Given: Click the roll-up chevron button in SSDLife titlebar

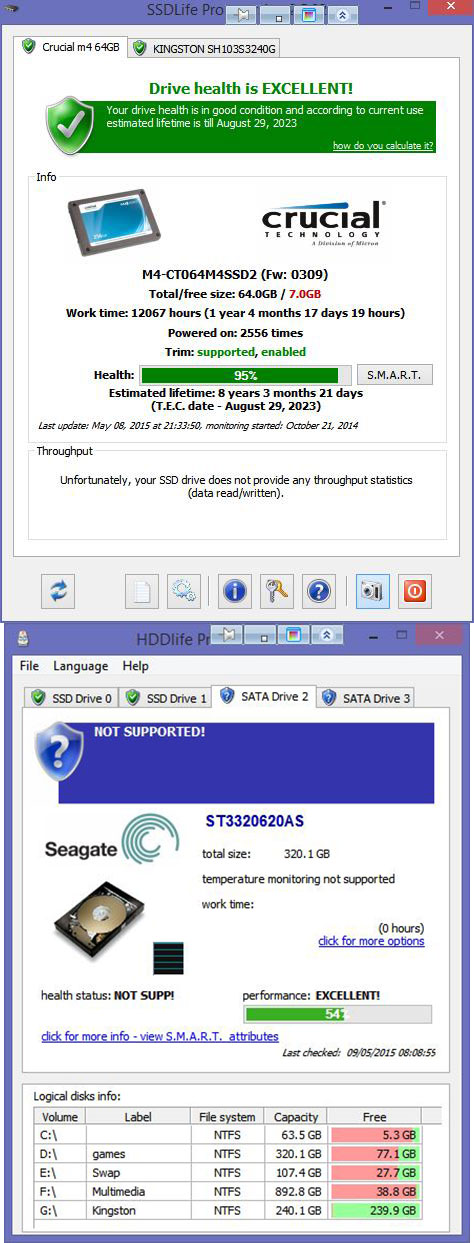Looking at the screenshot, I should 343,15.
